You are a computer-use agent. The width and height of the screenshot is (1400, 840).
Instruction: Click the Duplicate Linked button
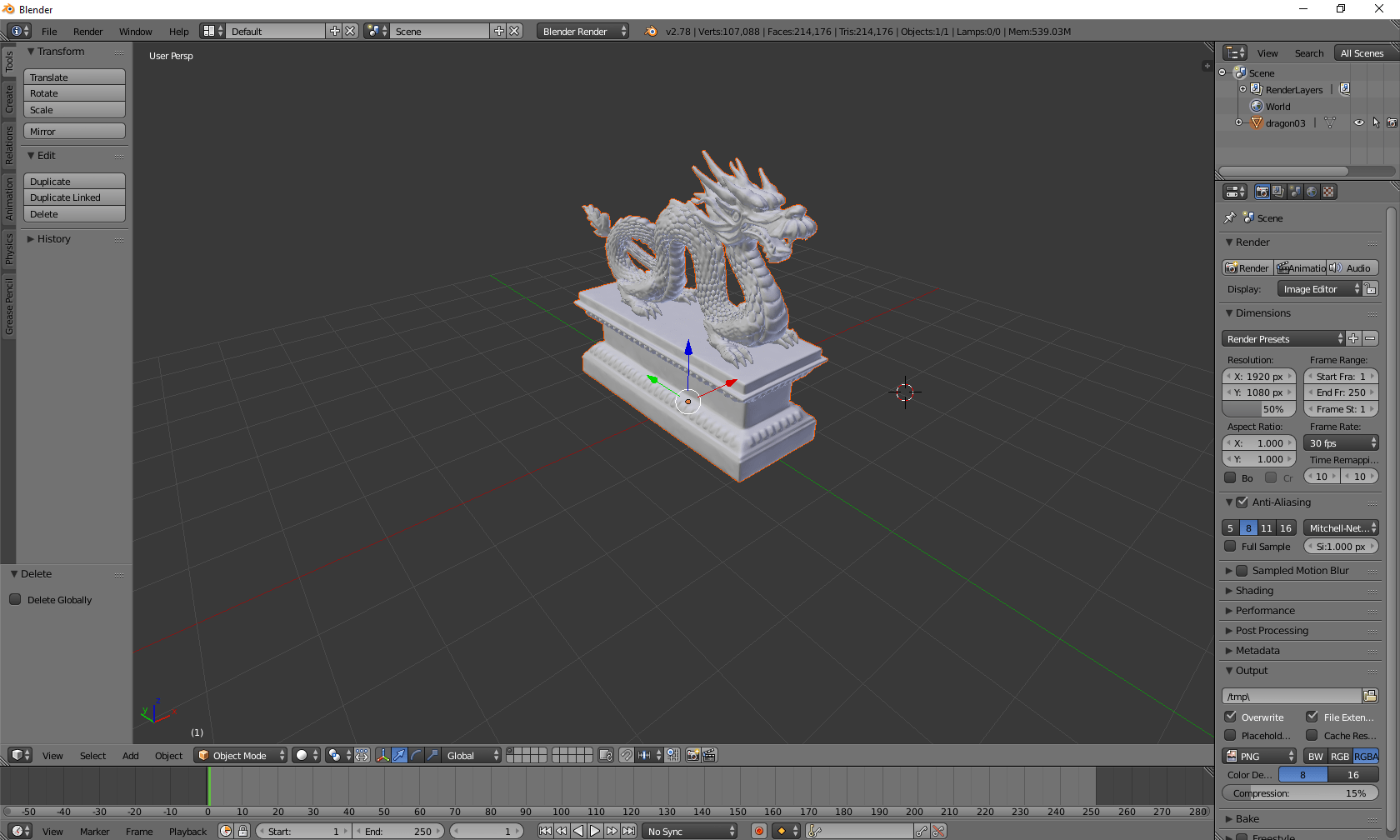[74, 197]
